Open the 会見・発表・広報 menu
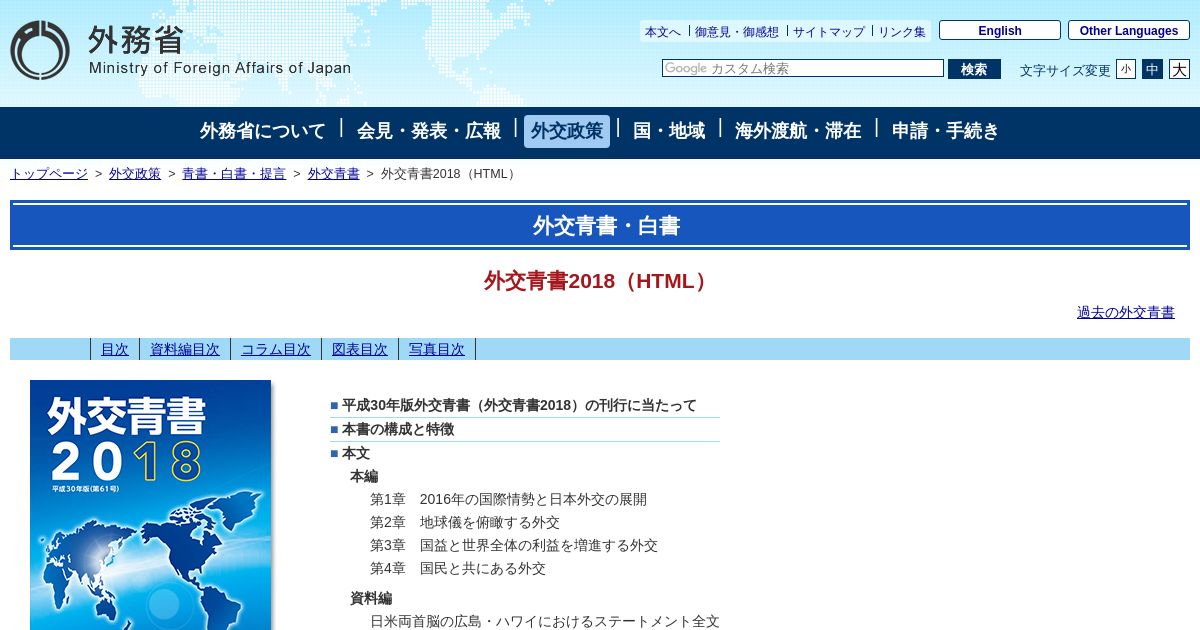The height and width of the screenshot is (630, 1200). pyautogui.click(x=429, y=131)
